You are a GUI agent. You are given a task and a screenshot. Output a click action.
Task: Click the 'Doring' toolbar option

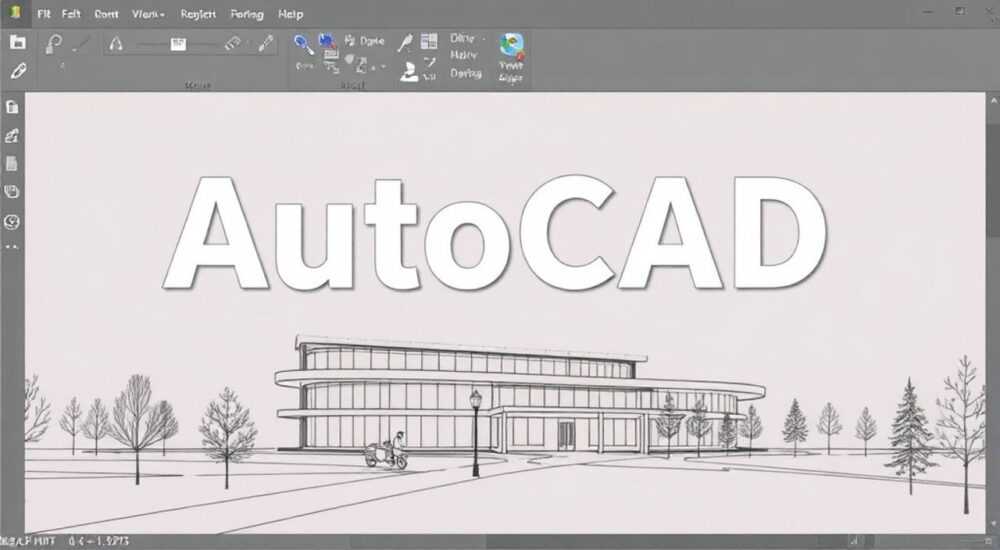pos(466,73)
